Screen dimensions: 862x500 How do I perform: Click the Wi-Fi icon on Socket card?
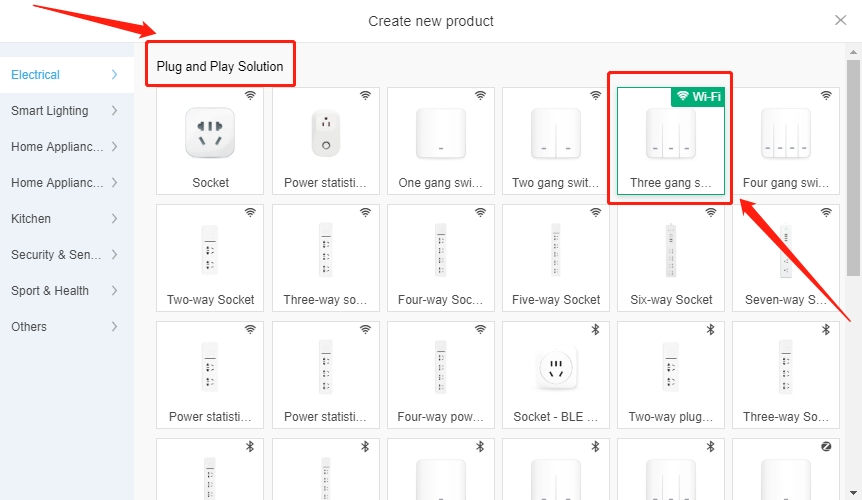(250, 96)
